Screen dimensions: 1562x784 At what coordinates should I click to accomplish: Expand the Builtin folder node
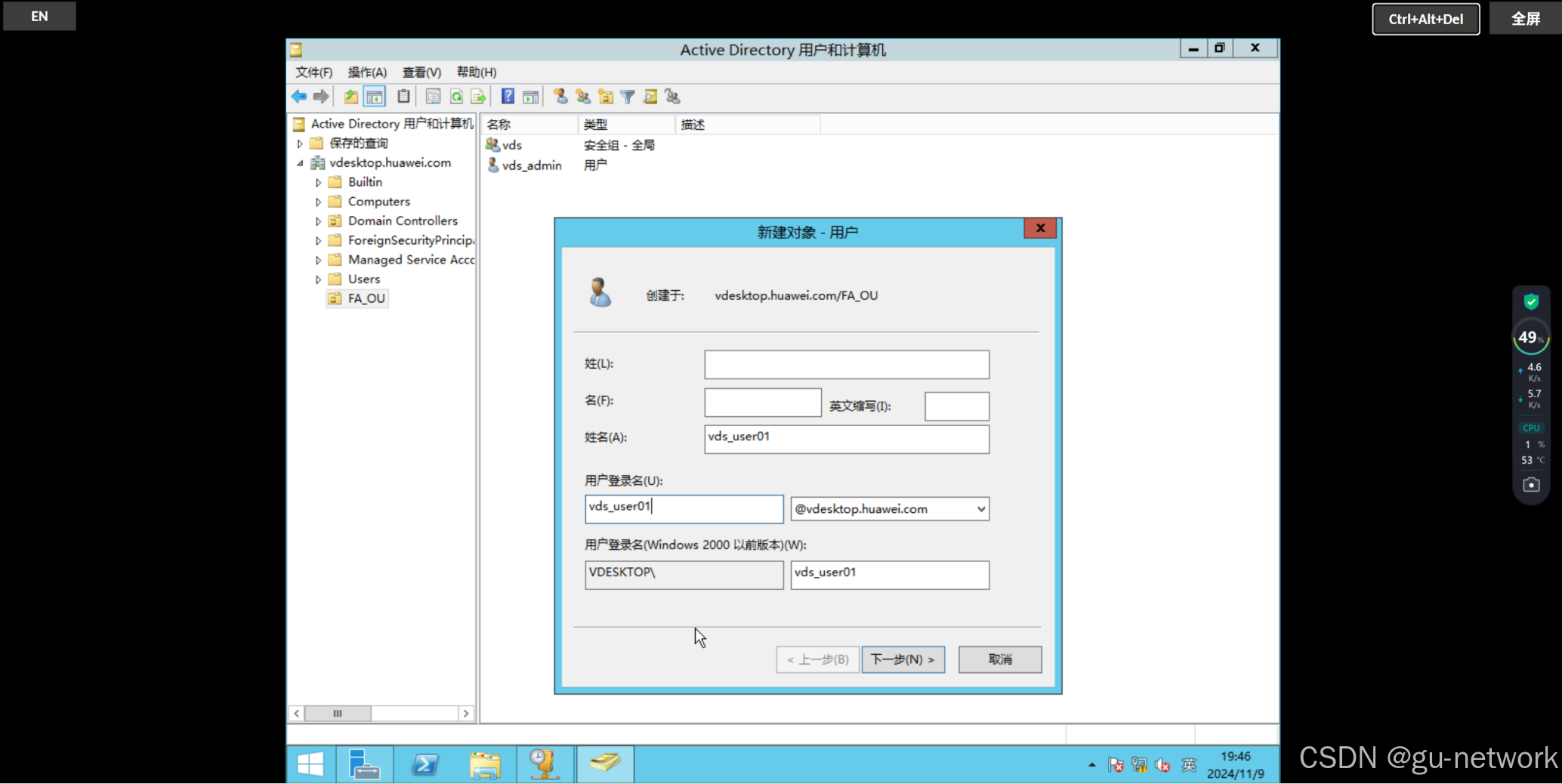tap(318, 183)
